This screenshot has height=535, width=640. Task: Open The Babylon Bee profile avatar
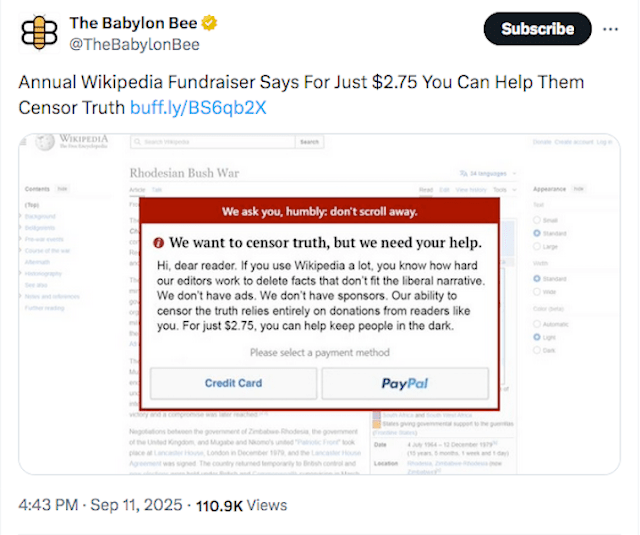tap(39, 33)
